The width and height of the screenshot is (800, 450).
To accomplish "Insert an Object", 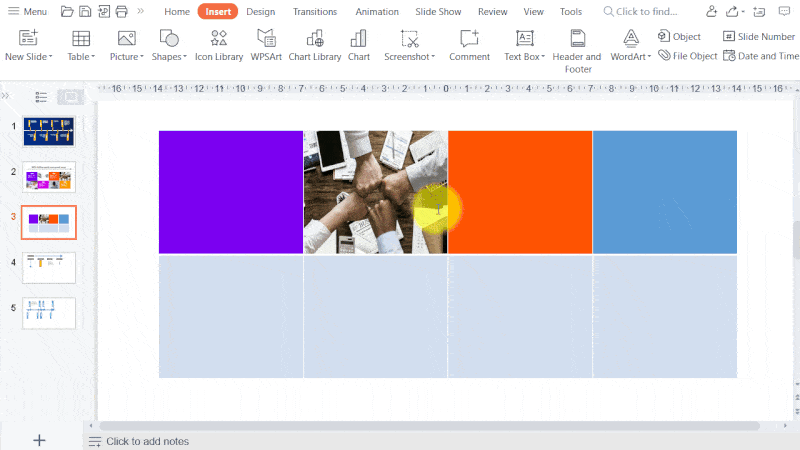I will coord(679,36).
